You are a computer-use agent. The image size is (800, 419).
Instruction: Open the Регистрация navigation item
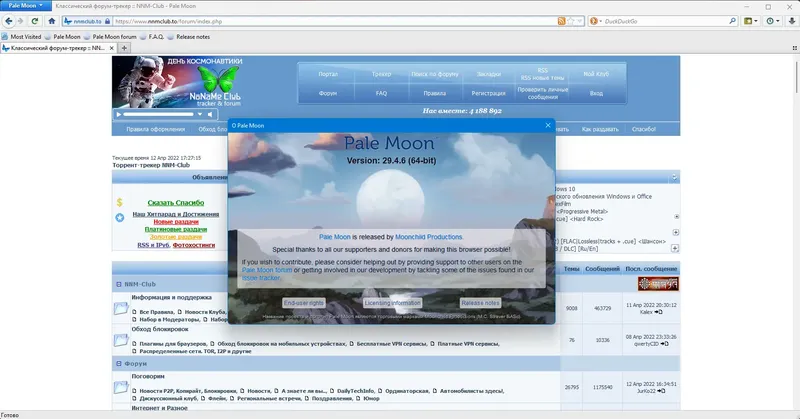coord(488,93)
